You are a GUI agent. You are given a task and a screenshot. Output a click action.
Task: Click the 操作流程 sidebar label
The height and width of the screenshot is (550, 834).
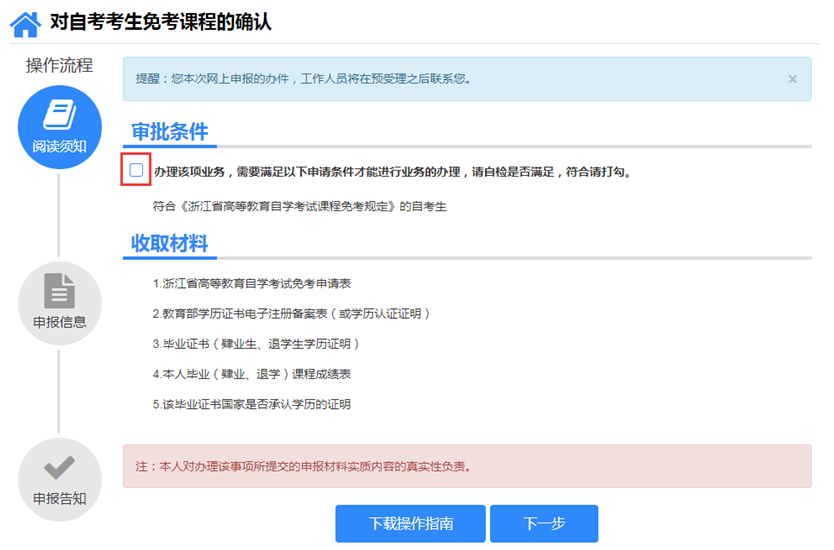tap(59, 66)
